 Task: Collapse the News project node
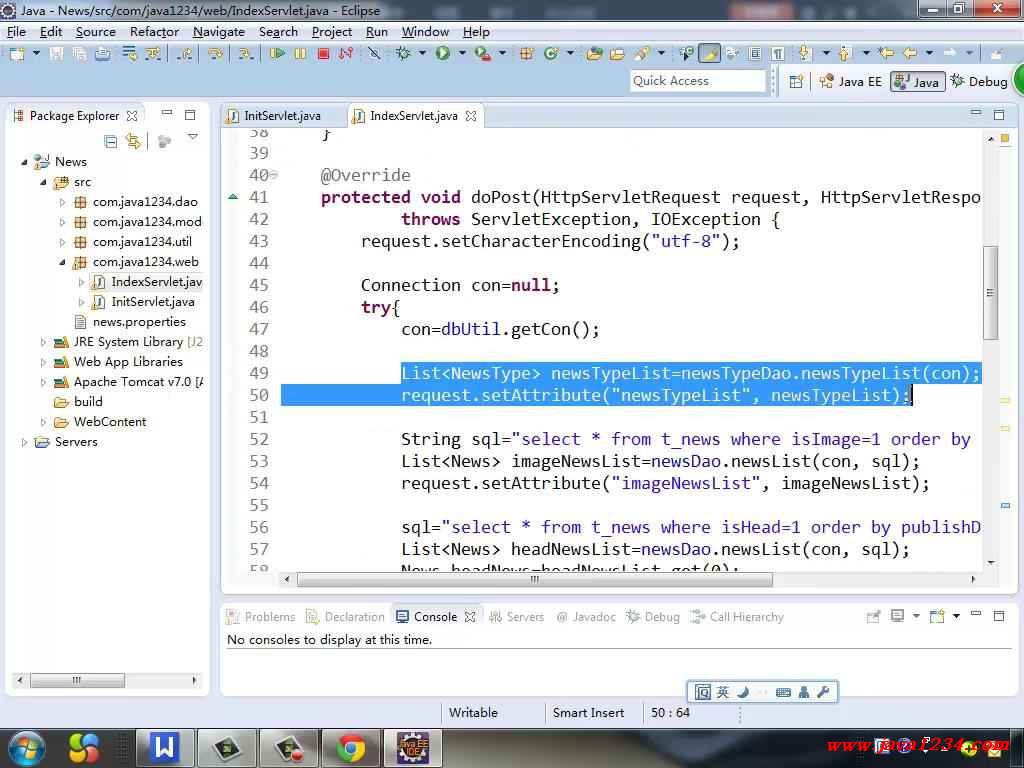pos(24,162)
